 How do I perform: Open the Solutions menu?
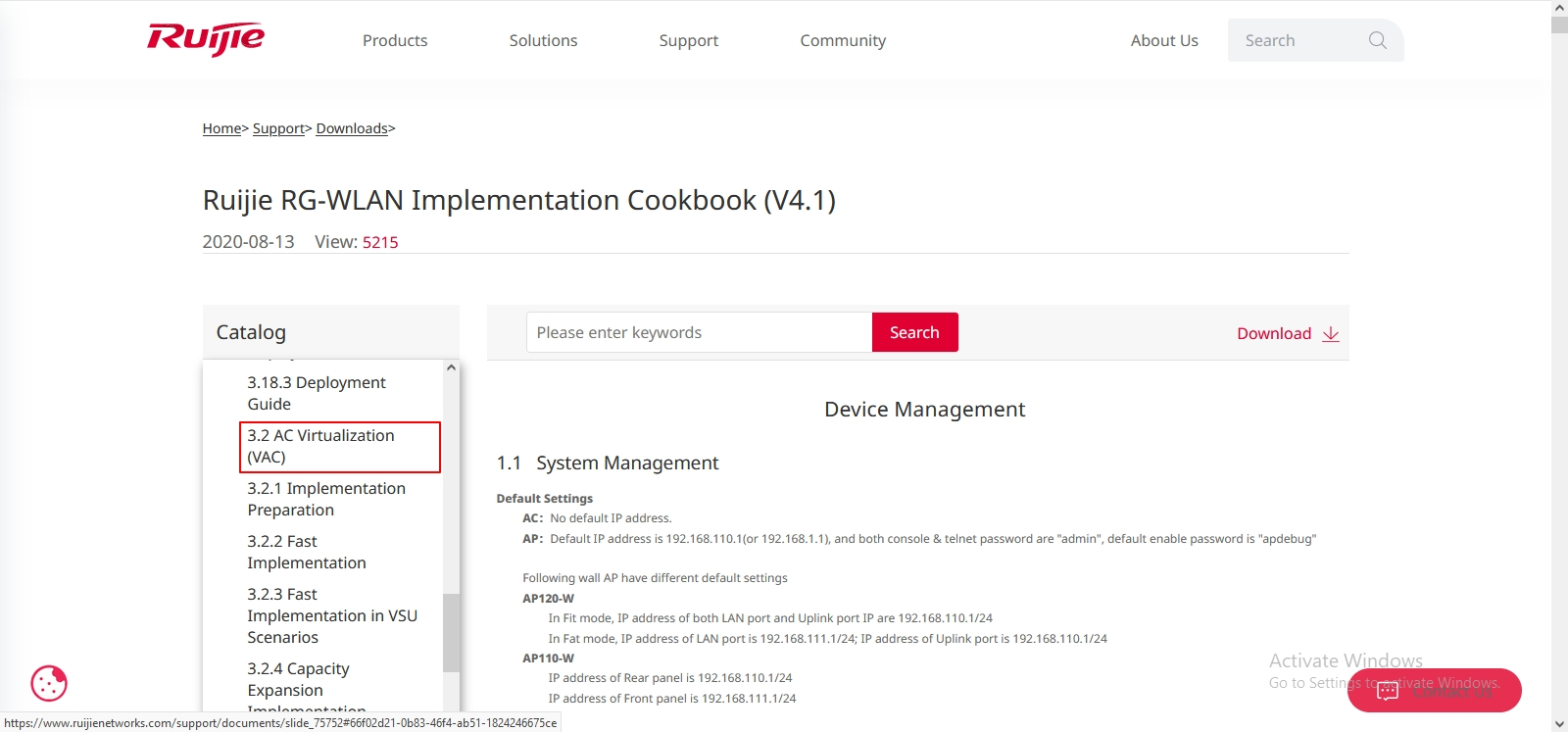click(x=543, y=40)
